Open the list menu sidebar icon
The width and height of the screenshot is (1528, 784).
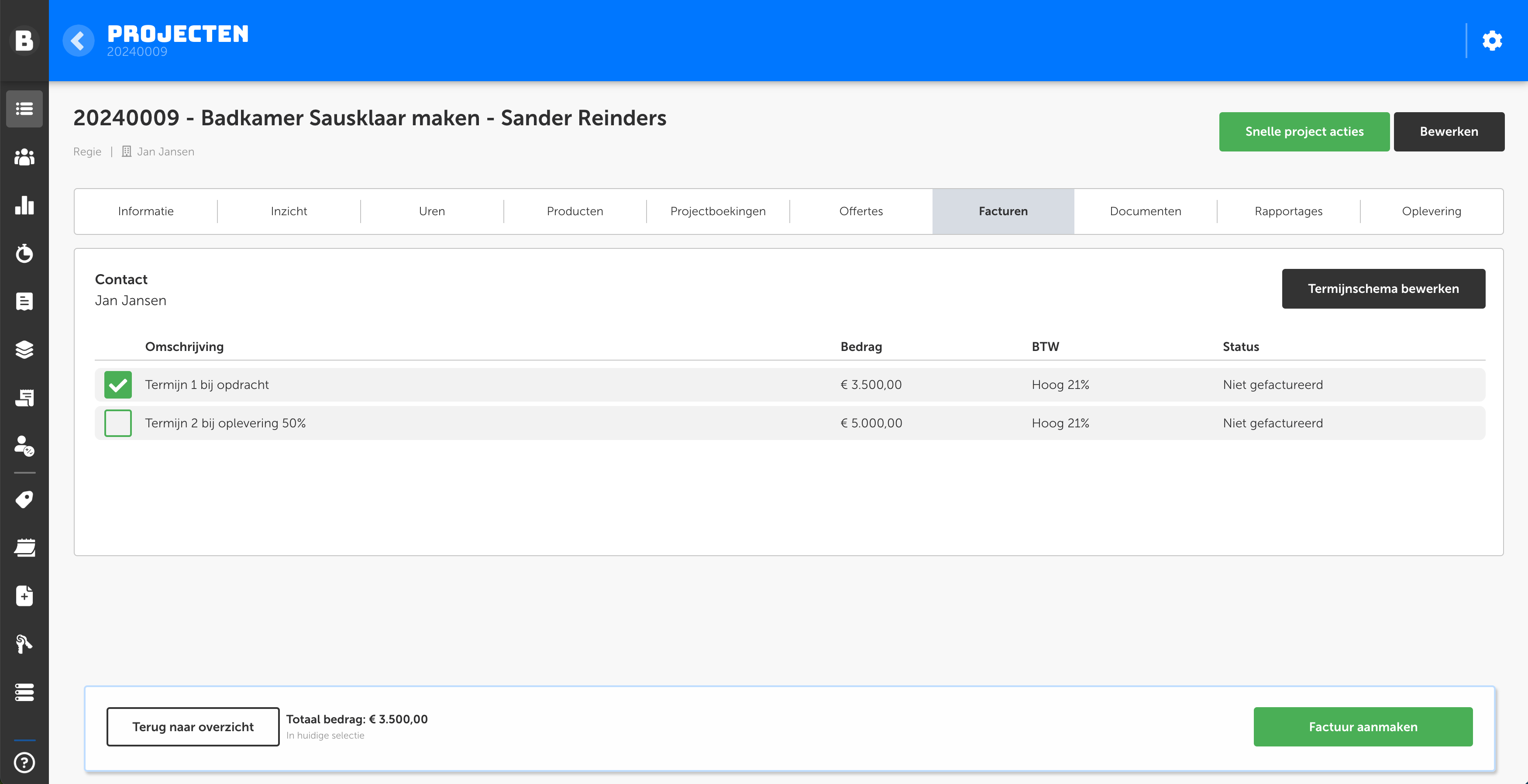24,109
